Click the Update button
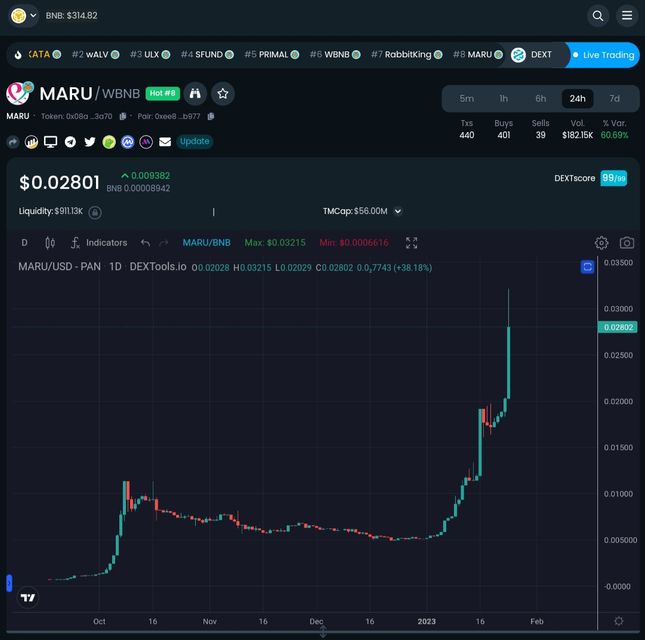 tap(195, 141)
